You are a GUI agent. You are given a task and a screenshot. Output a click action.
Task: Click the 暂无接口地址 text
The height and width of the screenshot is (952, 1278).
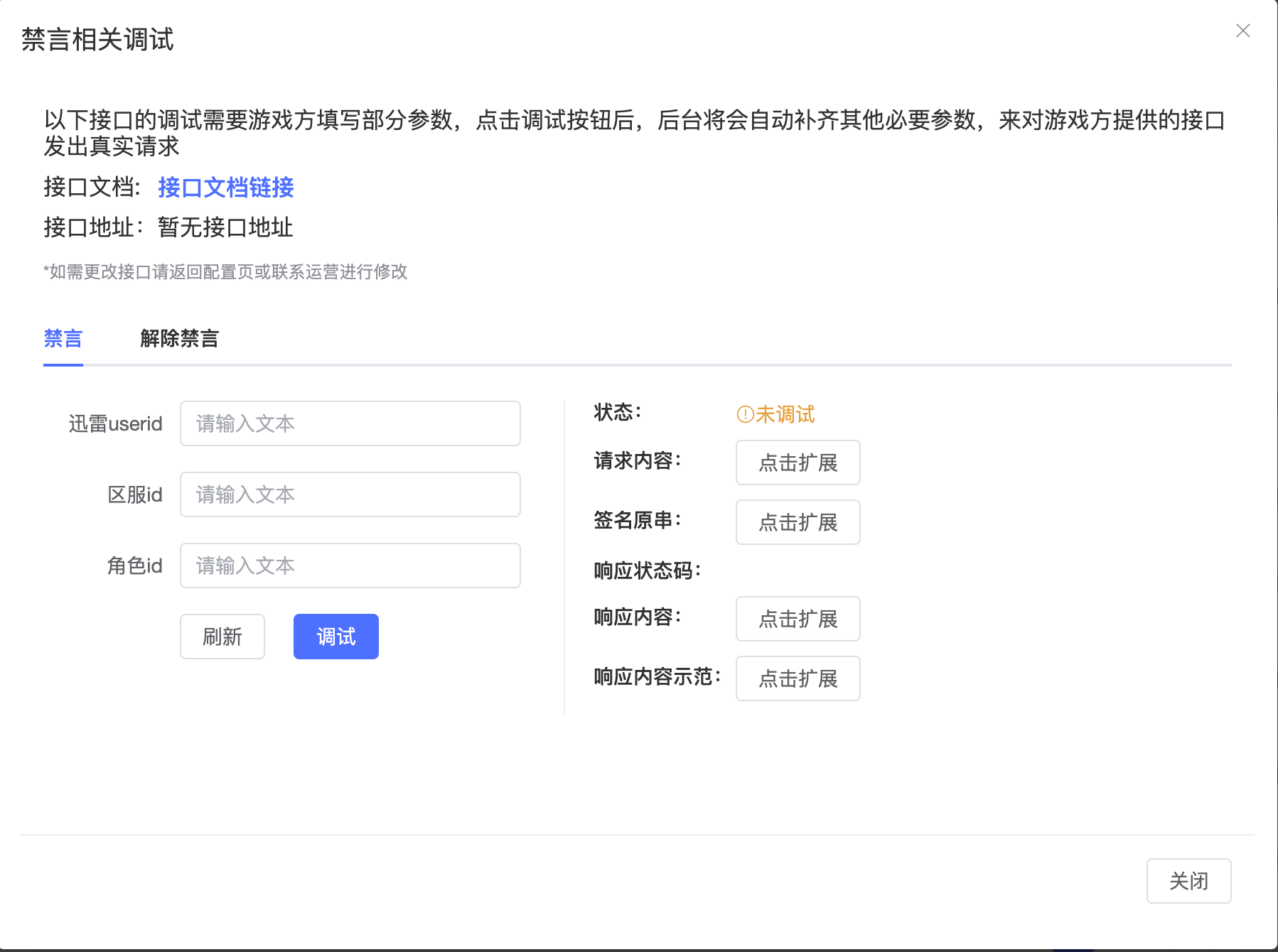[x=225, y=227]
